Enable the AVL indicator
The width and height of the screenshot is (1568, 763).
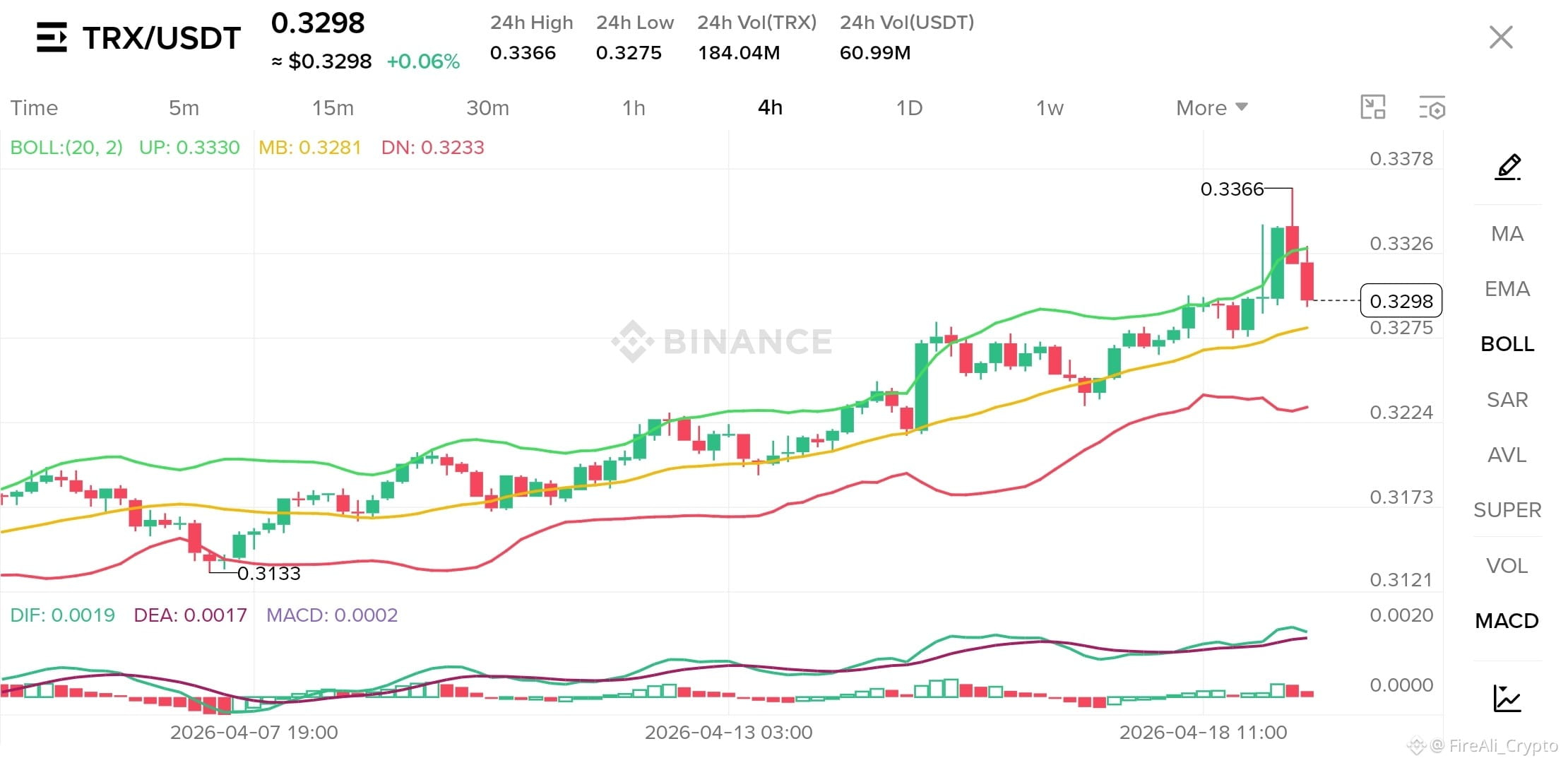click(1507, 454)
